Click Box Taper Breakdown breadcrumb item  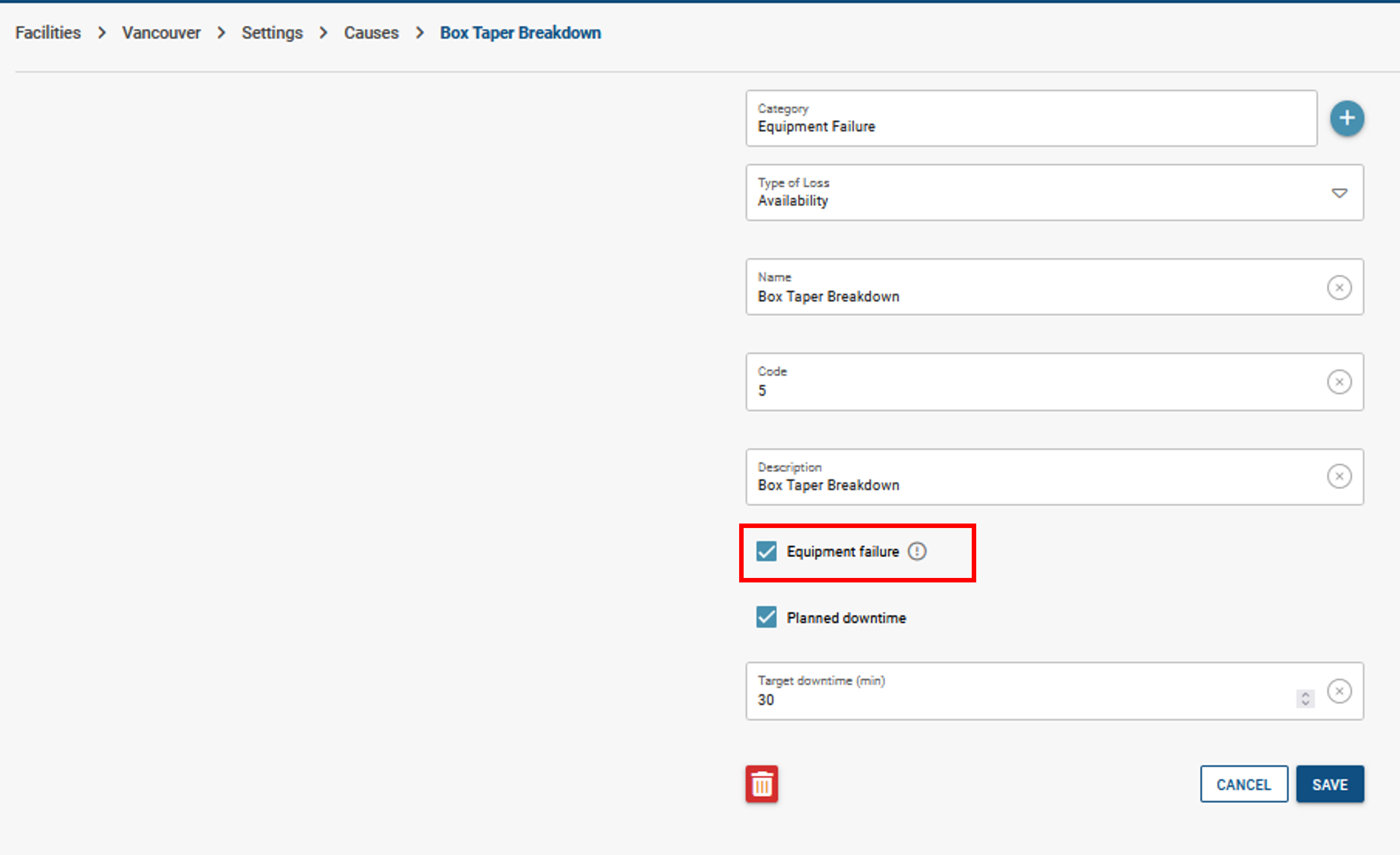point(521,33)
